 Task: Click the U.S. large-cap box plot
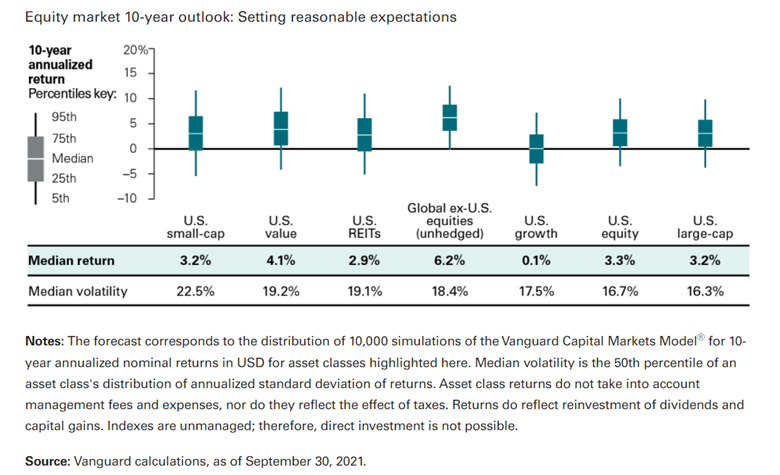point(706,133)
